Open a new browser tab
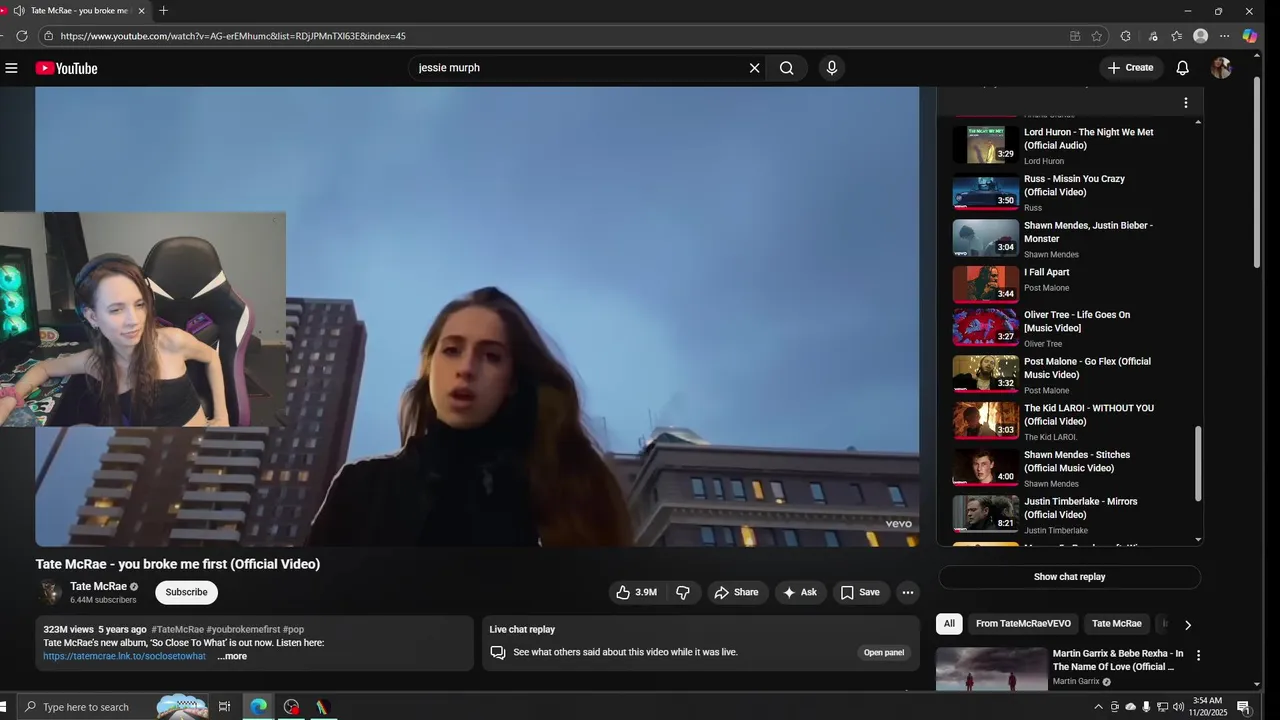This screenshot has width=1280, height=720. [x=163, y=11]
